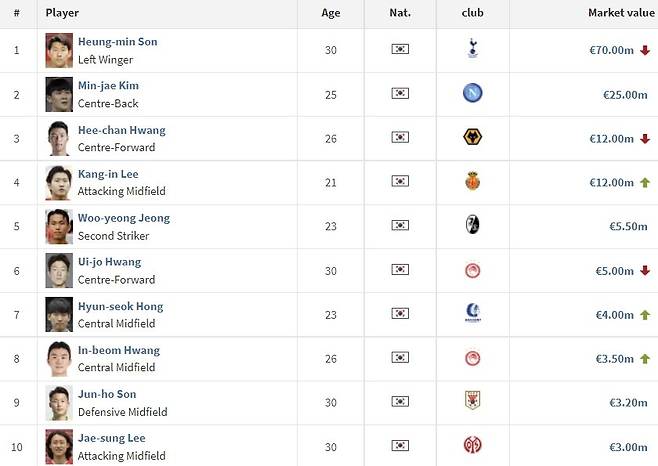Open Min-jae Kim's player profile link
658x466 pixels.
(x=108, y=86)
